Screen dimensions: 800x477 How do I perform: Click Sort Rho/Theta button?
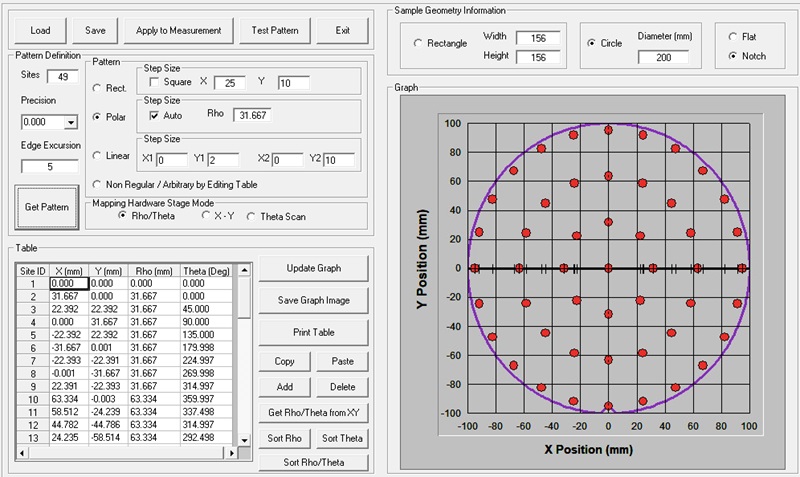[x=313, y=462]
